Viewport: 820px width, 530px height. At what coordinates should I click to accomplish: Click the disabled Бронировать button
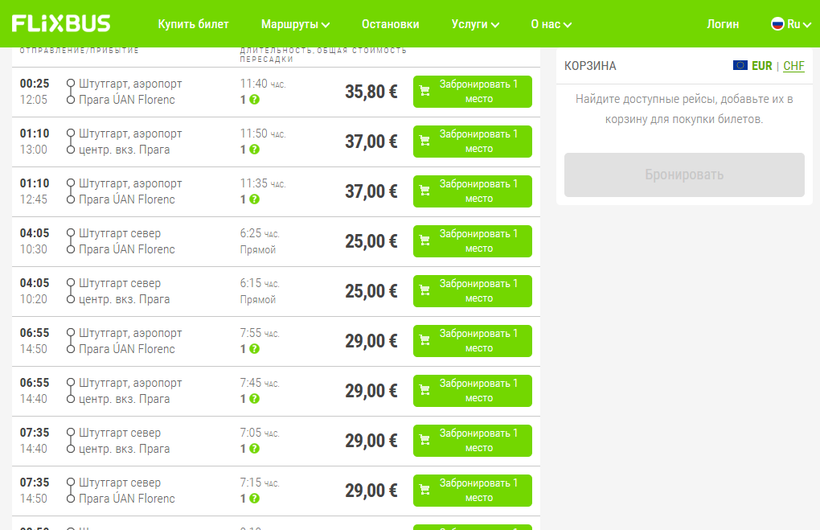(684, 175)
